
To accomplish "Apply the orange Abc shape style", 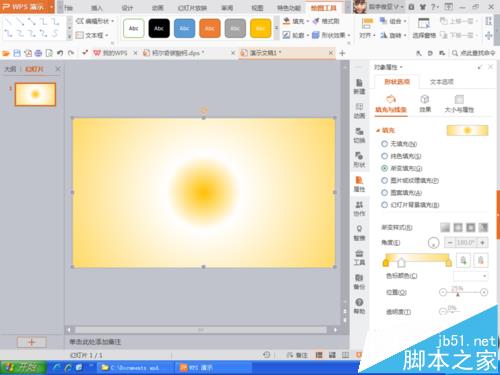I will tap(210, 28).
